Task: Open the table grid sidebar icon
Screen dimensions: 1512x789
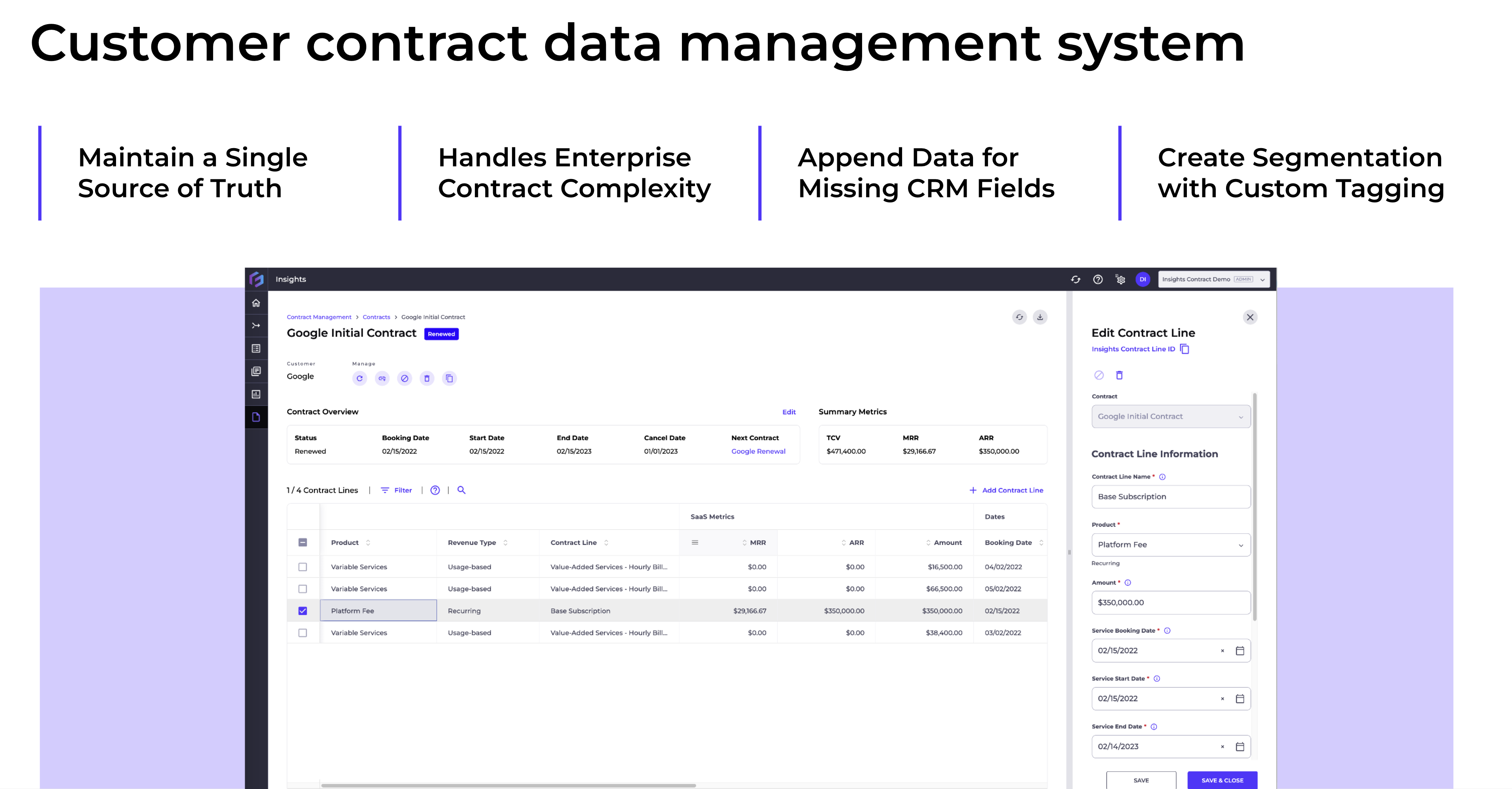Action: click(x=256, y=348)
